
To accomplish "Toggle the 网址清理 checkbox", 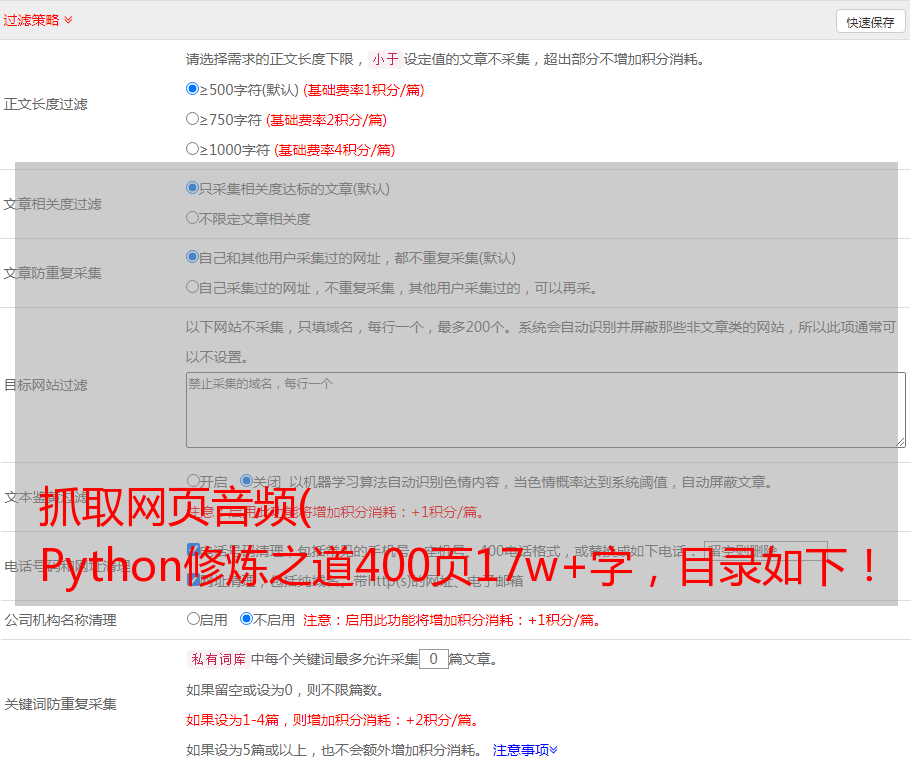I will click(193, 579).
